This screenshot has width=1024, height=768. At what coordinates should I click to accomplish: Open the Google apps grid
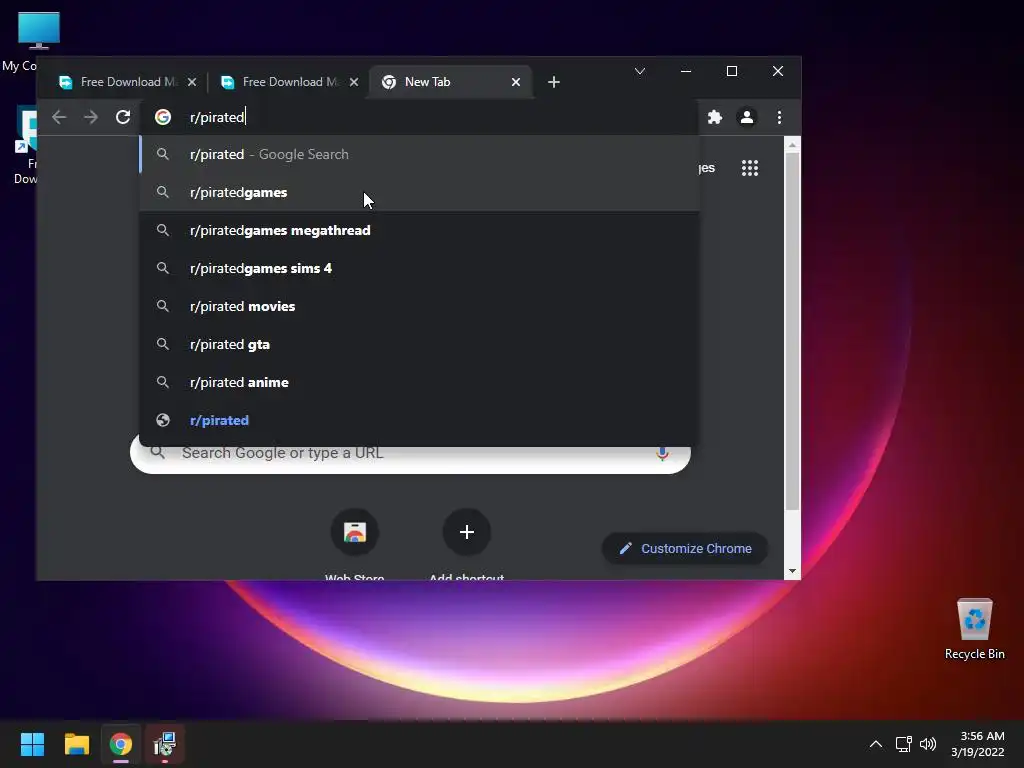tap(750, 168)
